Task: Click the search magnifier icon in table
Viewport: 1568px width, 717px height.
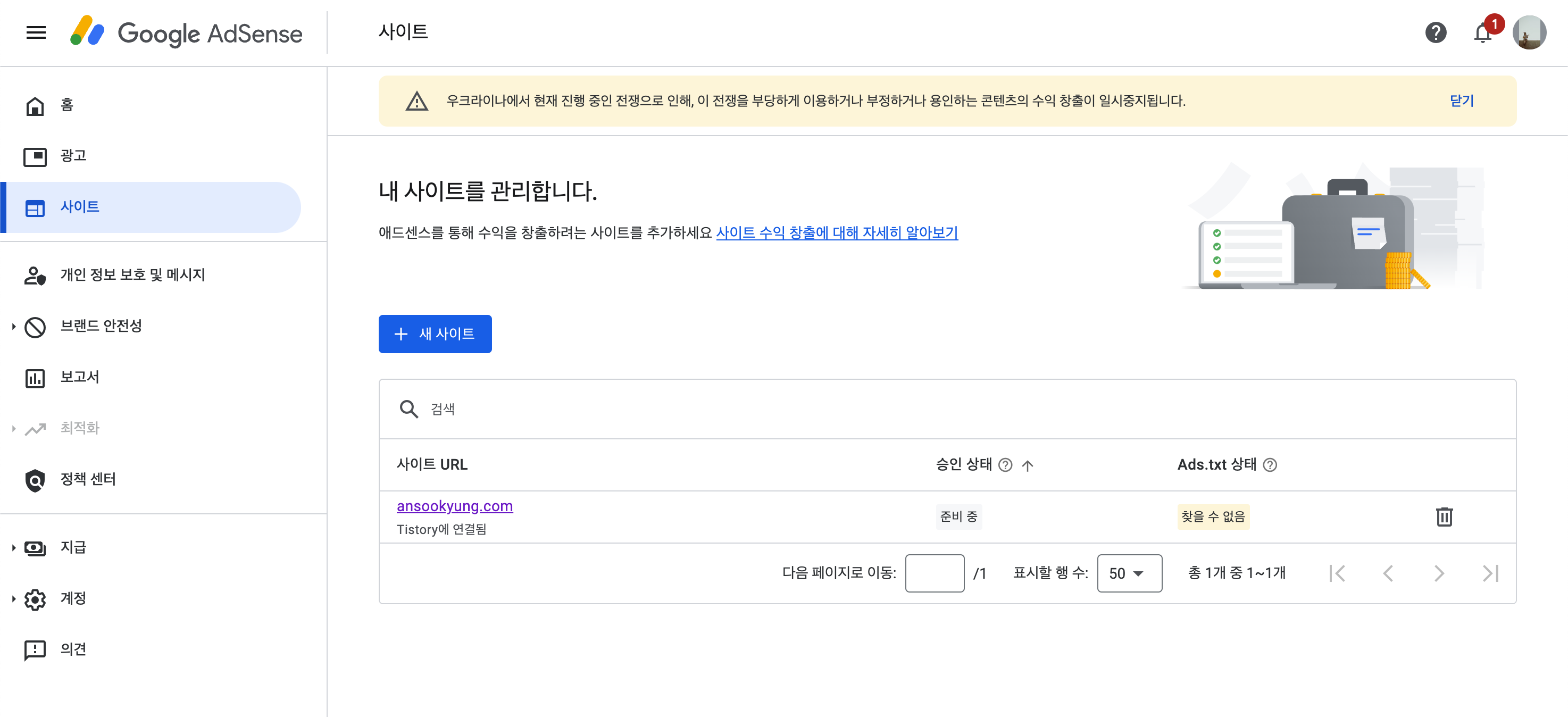Action: tap(408, 409)
